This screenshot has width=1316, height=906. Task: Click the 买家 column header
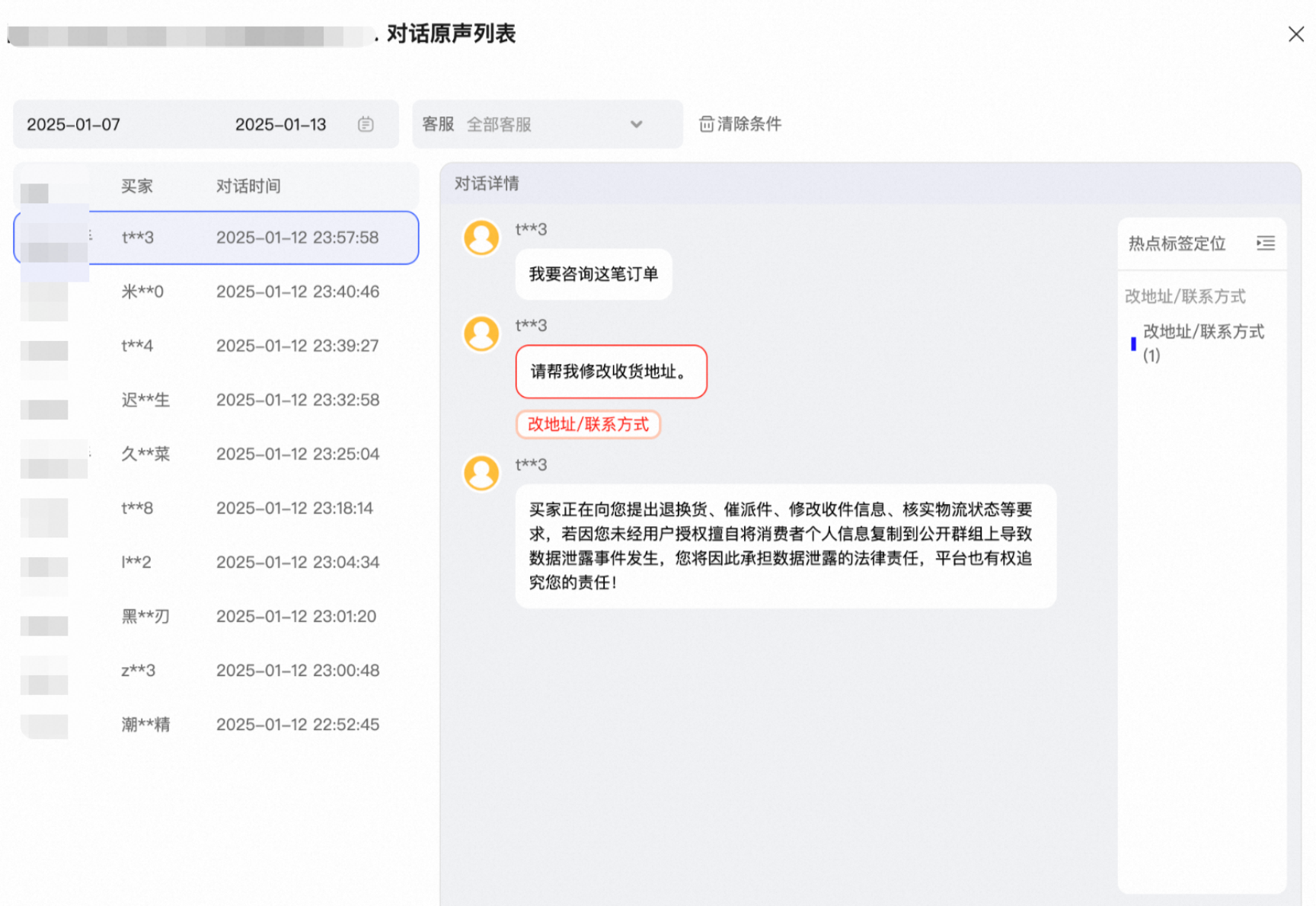point(137,186)
